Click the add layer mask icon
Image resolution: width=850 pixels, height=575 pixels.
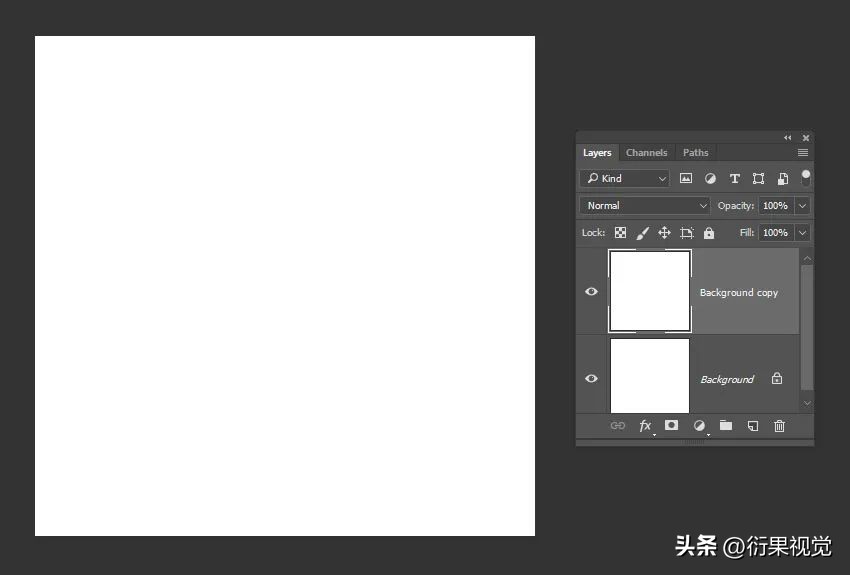tap(672, 425)
